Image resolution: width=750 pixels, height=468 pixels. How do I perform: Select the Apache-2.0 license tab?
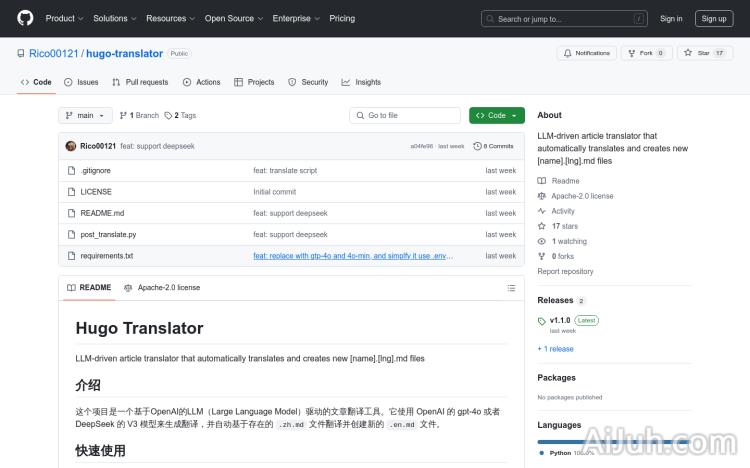(x=162, y=288)
